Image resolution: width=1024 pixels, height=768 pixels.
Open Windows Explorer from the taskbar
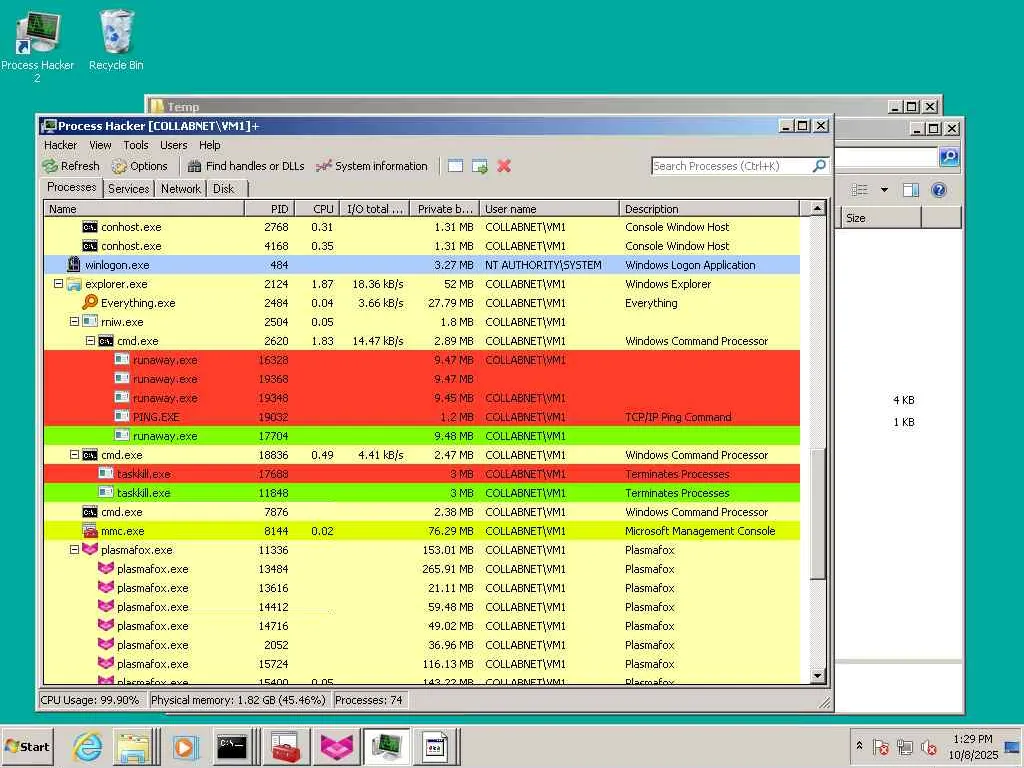click(x=133, y=746)
